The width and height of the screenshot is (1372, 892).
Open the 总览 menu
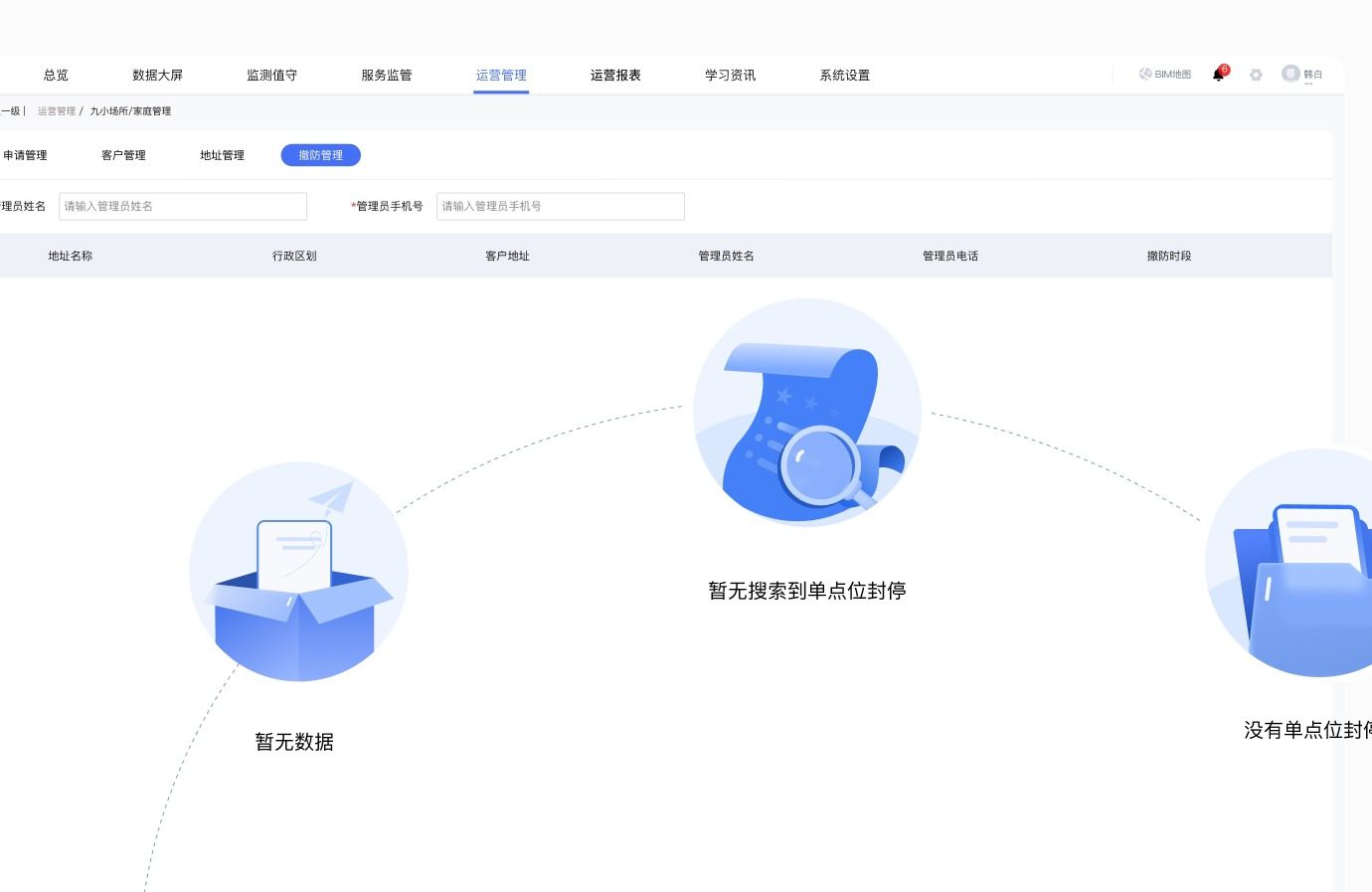(56, 76)
